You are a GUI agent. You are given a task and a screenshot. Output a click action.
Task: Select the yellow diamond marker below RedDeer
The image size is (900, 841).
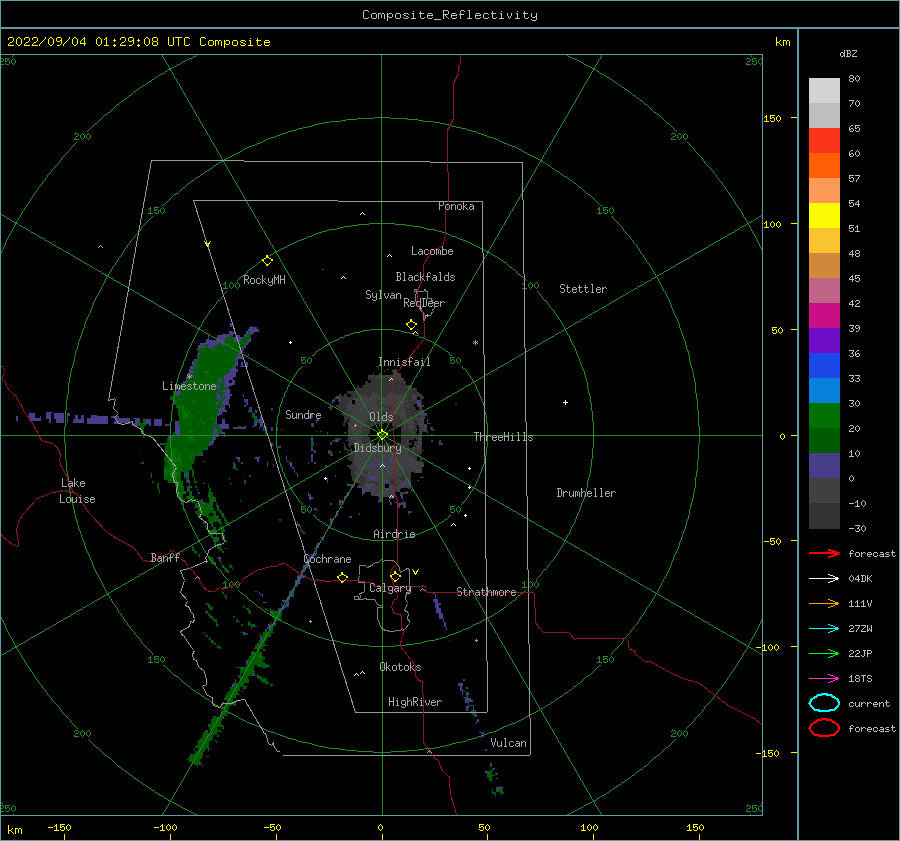tap(411, 325)
